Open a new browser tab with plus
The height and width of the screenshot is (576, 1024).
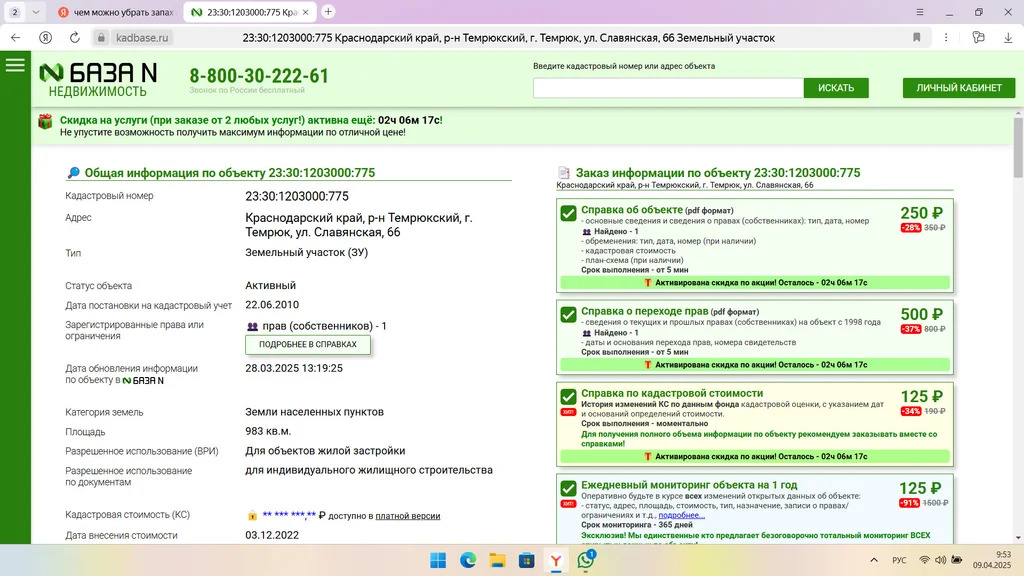pos(328,12)
